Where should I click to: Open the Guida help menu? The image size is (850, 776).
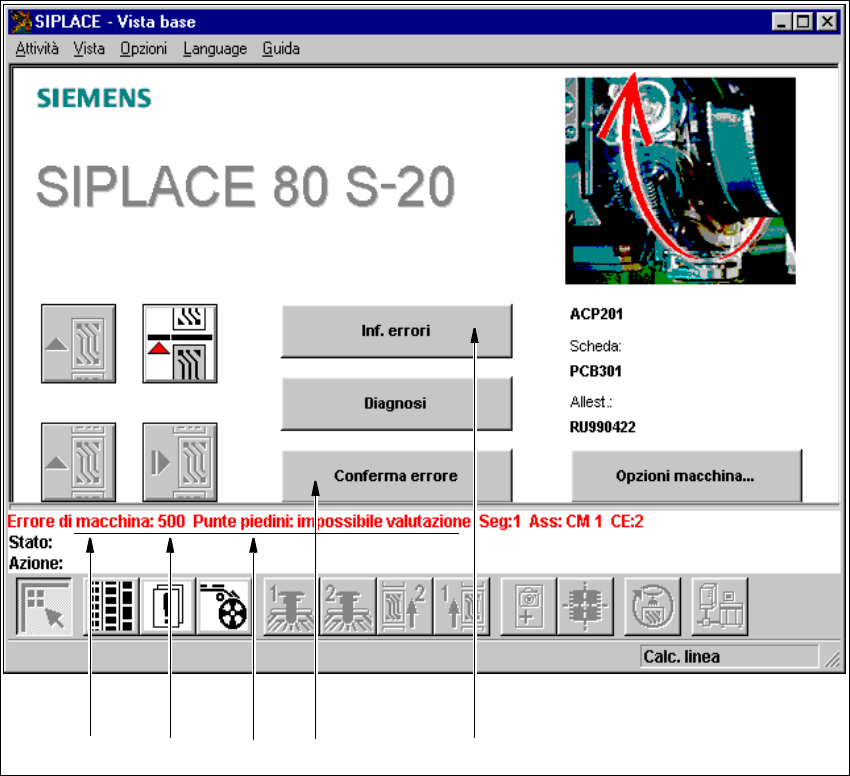coord(281,49)
